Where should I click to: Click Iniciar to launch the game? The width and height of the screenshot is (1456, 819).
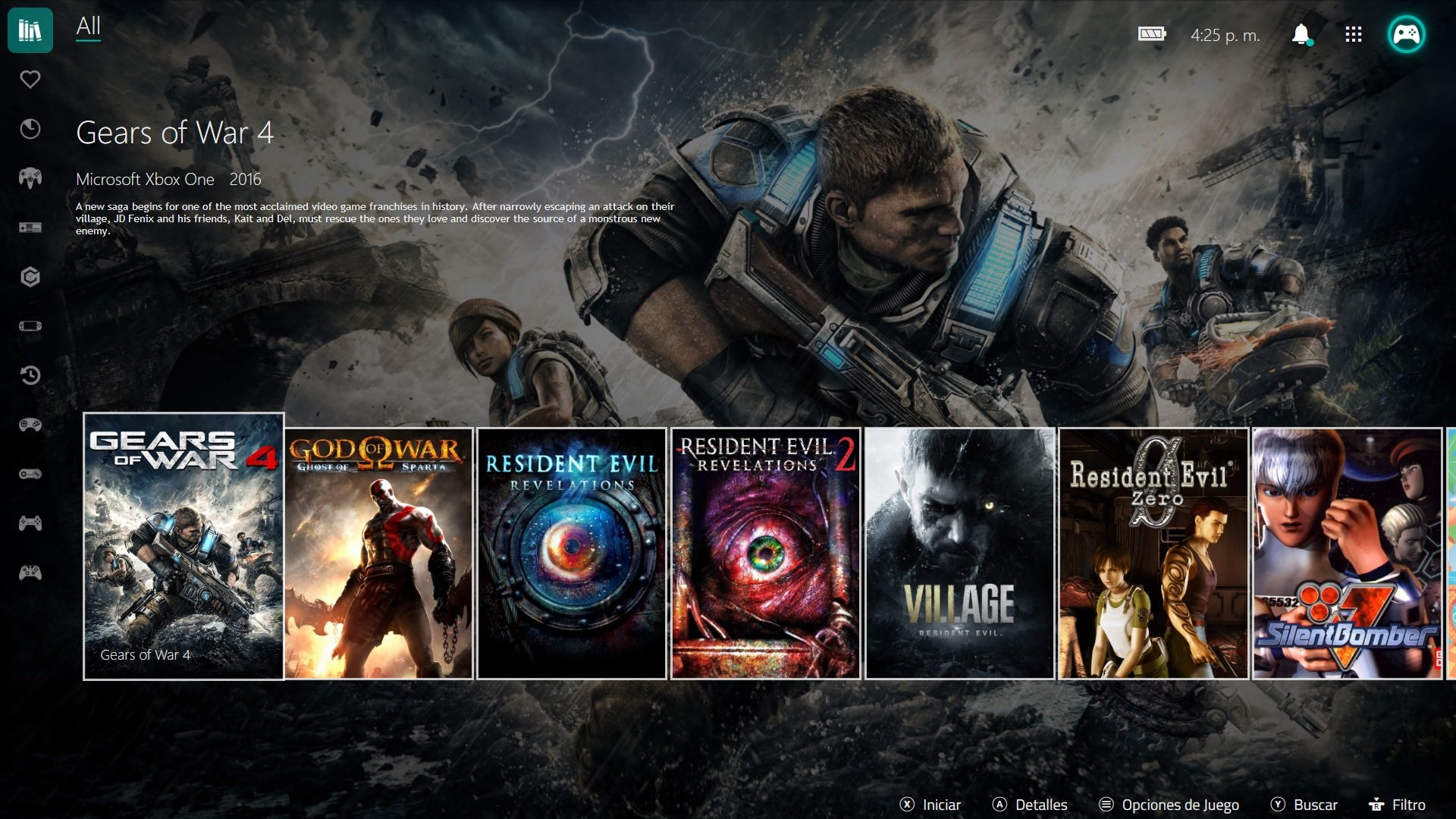(x=930, y=805)
